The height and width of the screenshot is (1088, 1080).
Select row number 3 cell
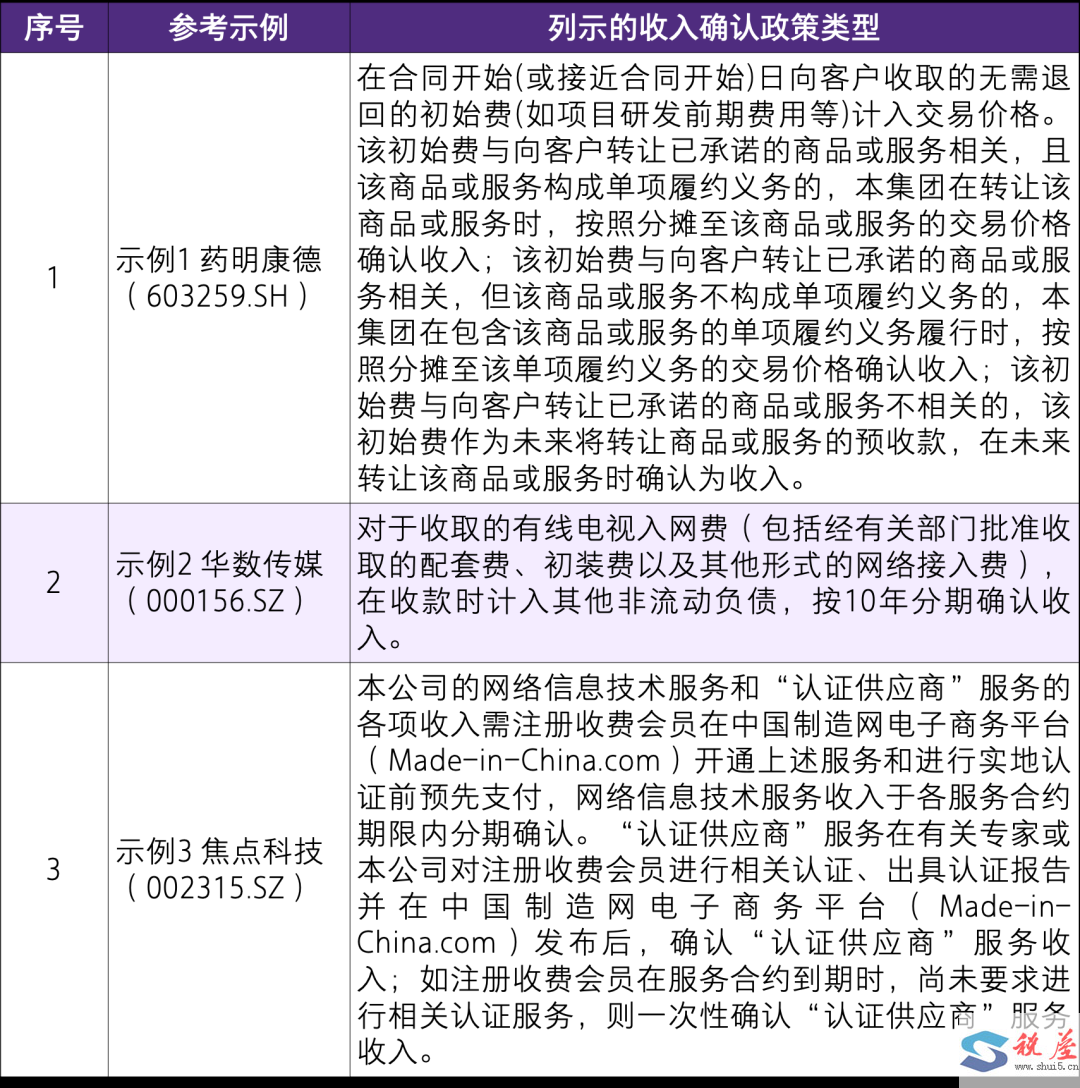pos(55,870)
